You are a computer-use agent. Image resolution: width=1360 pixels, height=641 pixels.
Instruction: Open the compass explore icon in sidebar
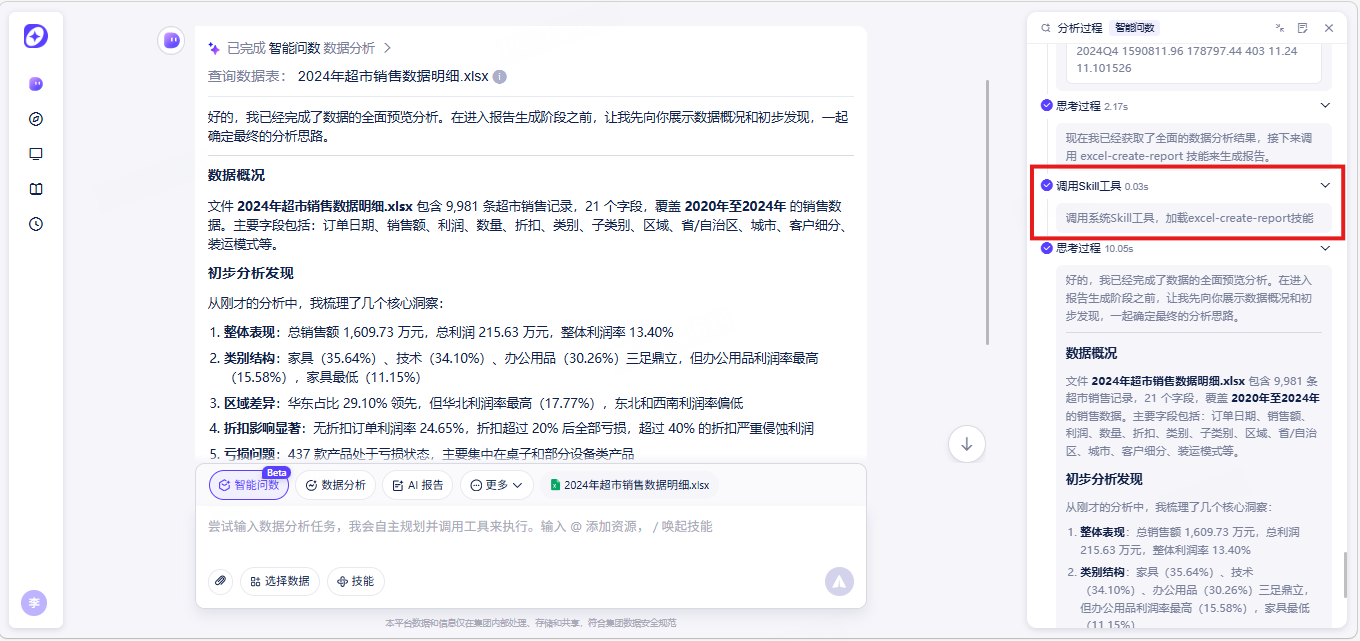click(36, 119)
